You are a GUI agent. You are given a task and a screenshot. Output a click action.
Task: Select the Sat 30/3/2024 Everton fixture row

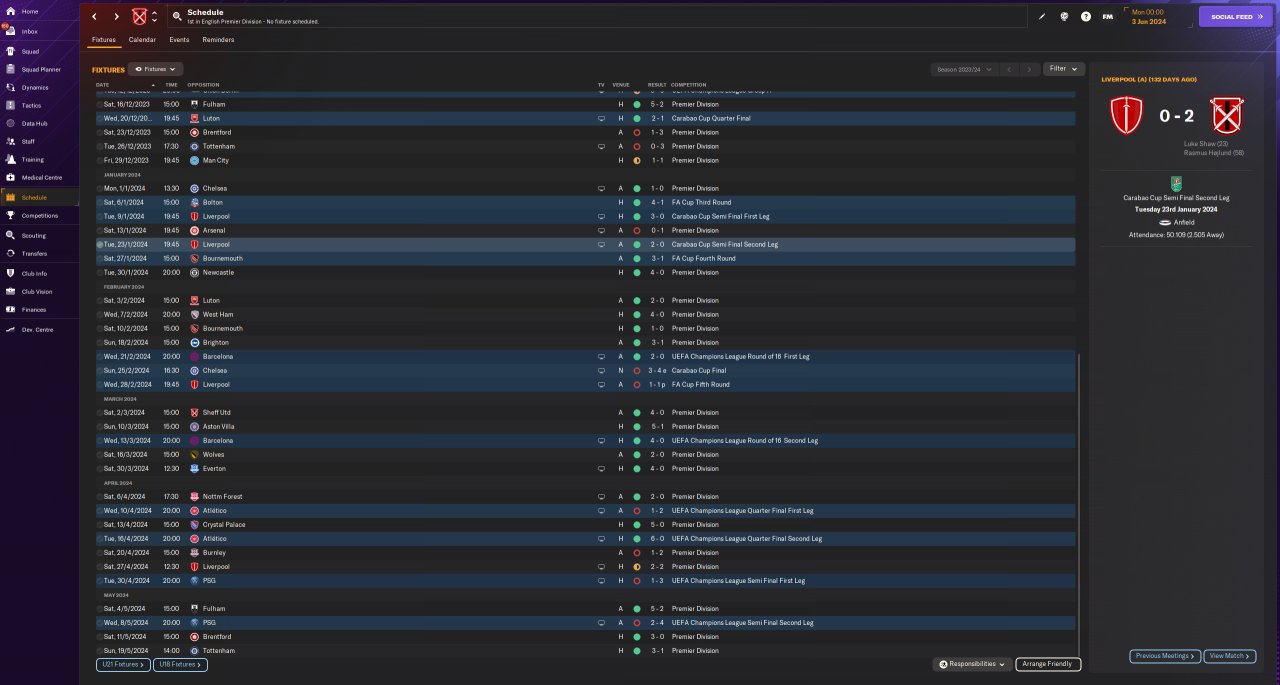pyautogui.click(x=585, y=468)
